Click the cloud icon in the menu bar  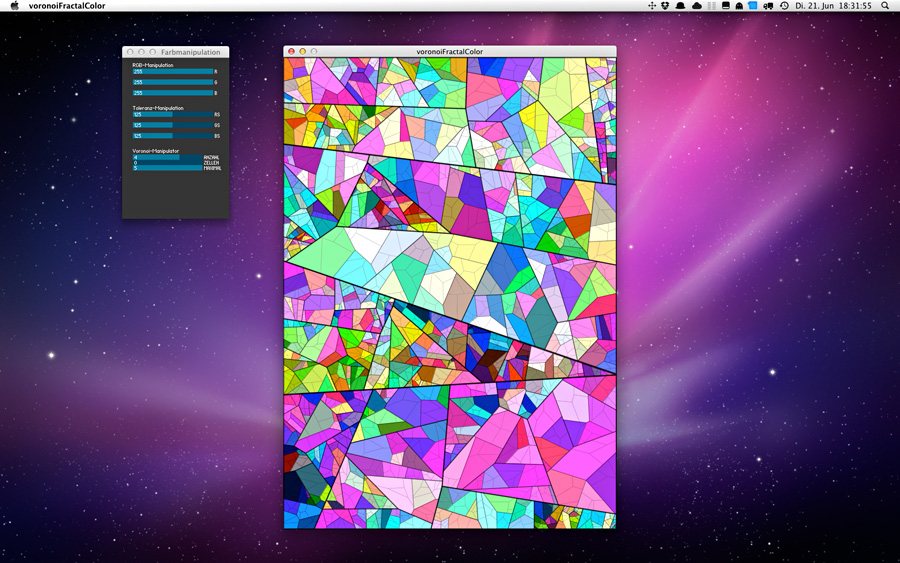697,6
